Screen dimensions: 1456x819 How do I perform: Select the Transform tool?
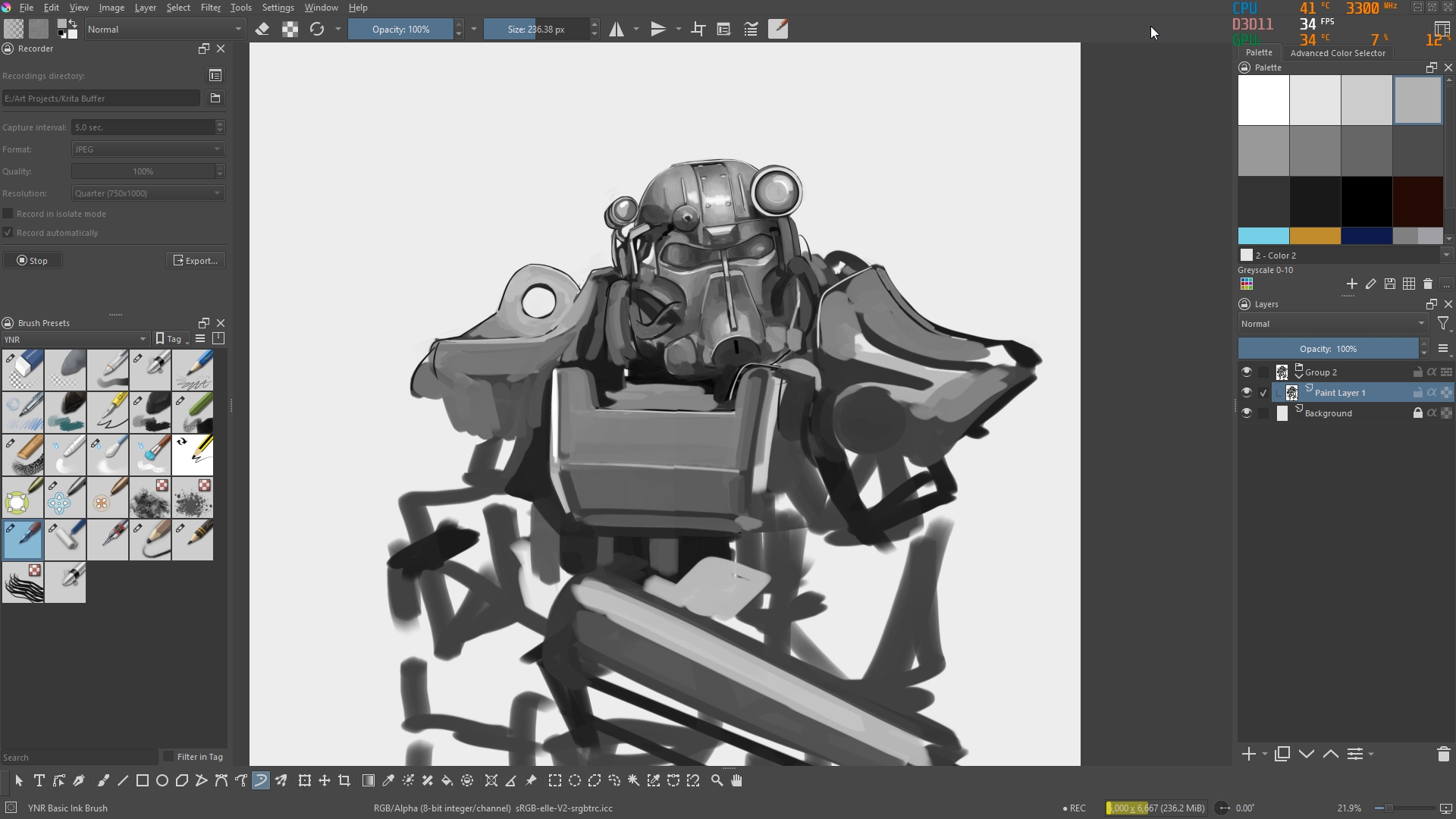305,780
